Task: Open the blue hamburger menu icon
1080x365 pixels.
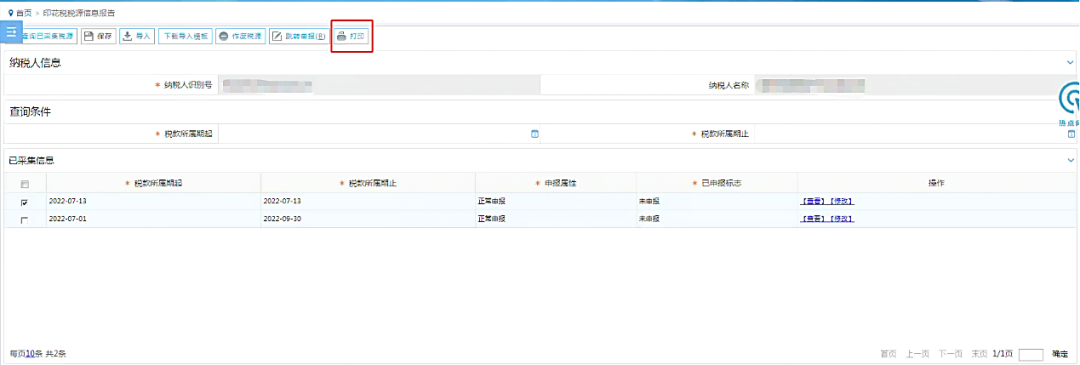Action: [x=12, y=32]
